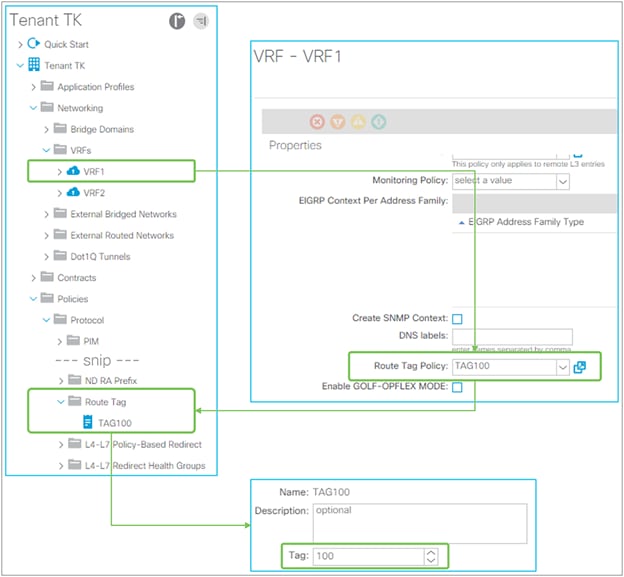Collapse the VRFs chevron
Viewport: 624px width, 577px height.
click(x=46, y=150)
